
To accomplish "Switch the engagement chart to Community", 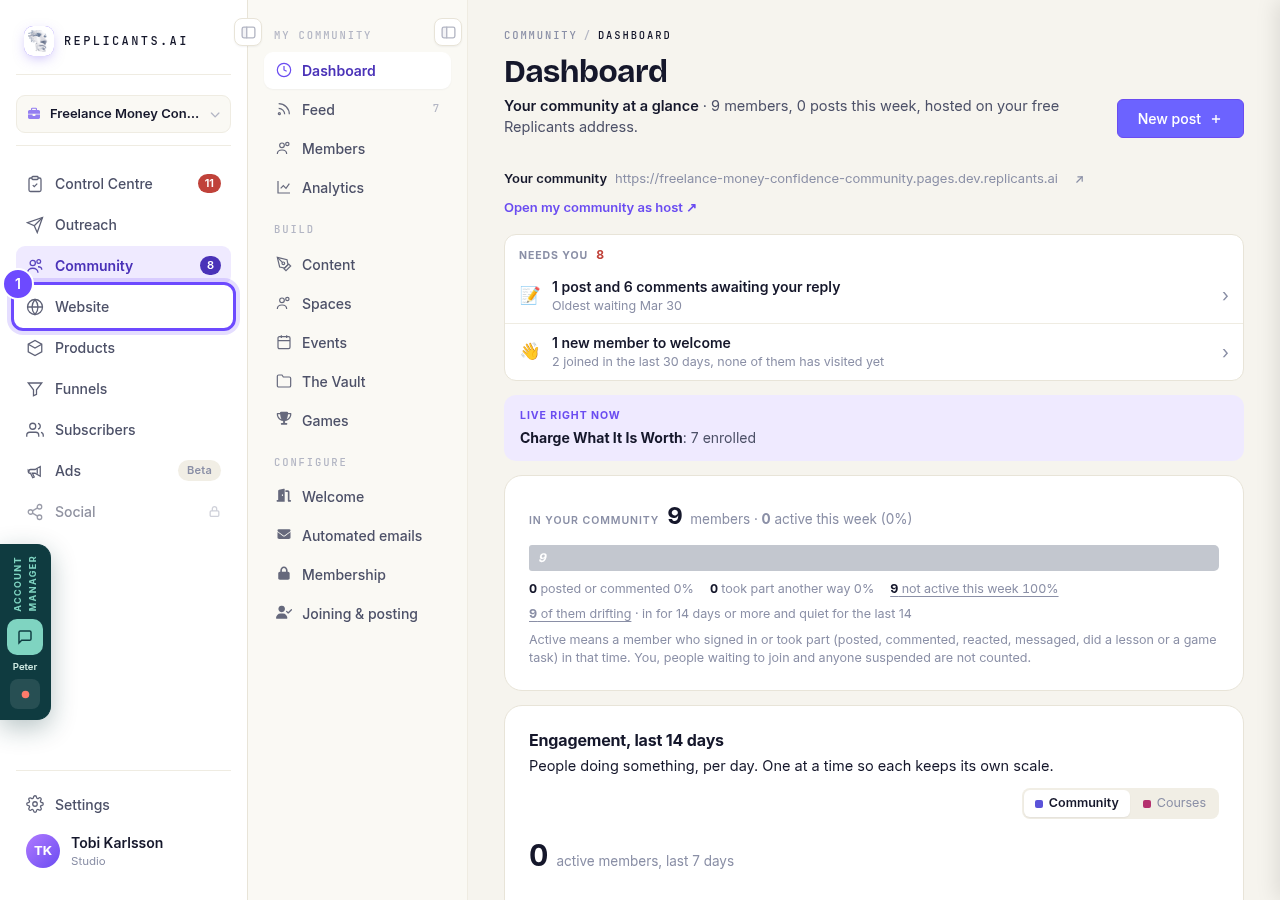I will [x=1077, y=803].
